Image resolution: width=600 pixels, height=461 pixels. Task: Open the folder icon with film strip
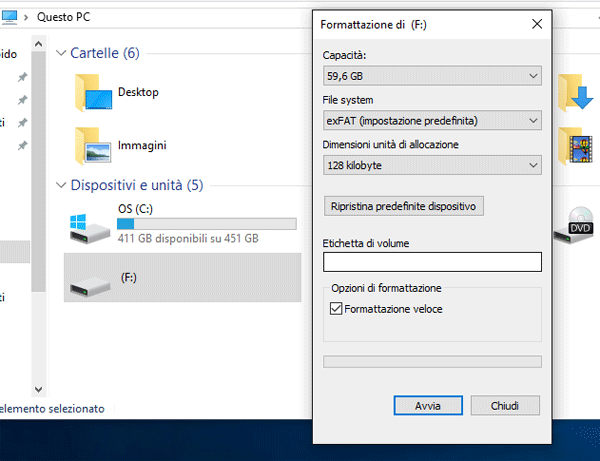click(578, 145)
